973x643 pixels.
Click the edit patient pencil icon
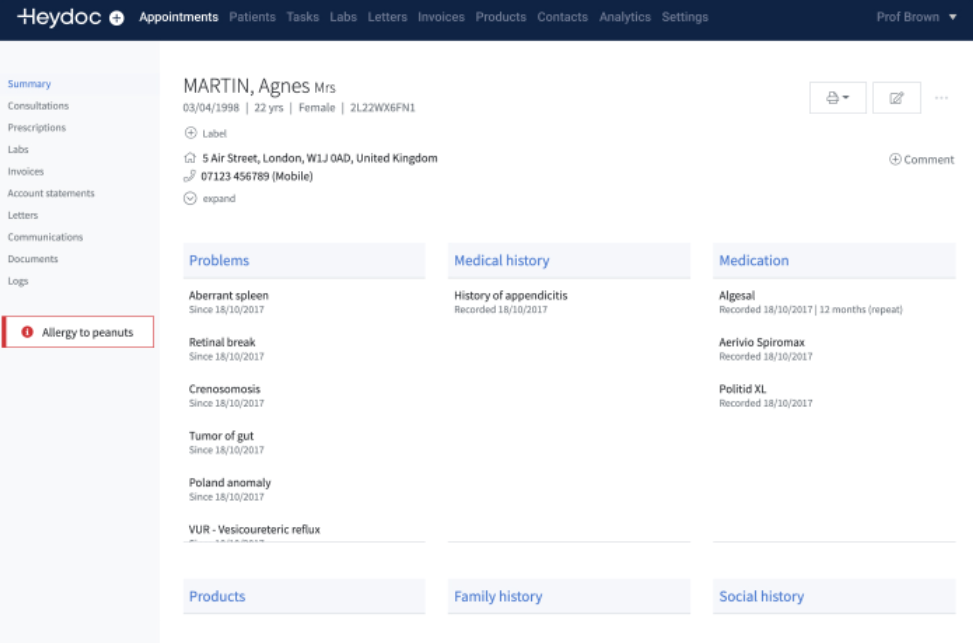click(x=896, y=98)
